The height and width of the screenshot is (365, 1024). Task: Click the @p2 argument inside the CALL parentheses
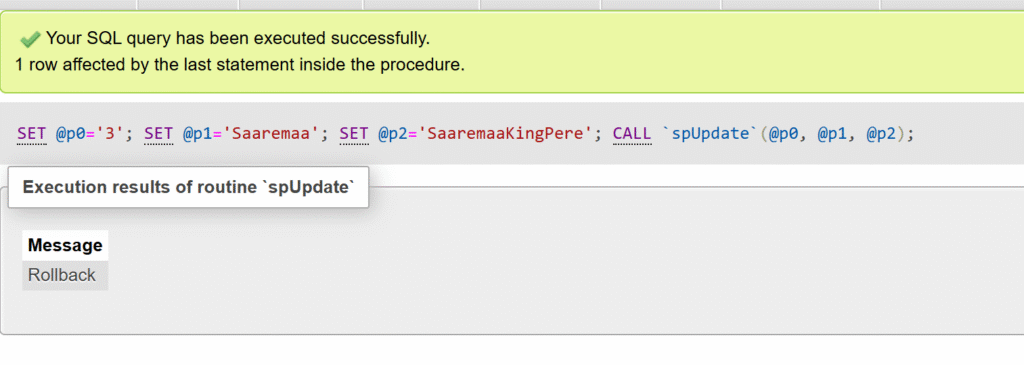(x=881, y=134)
